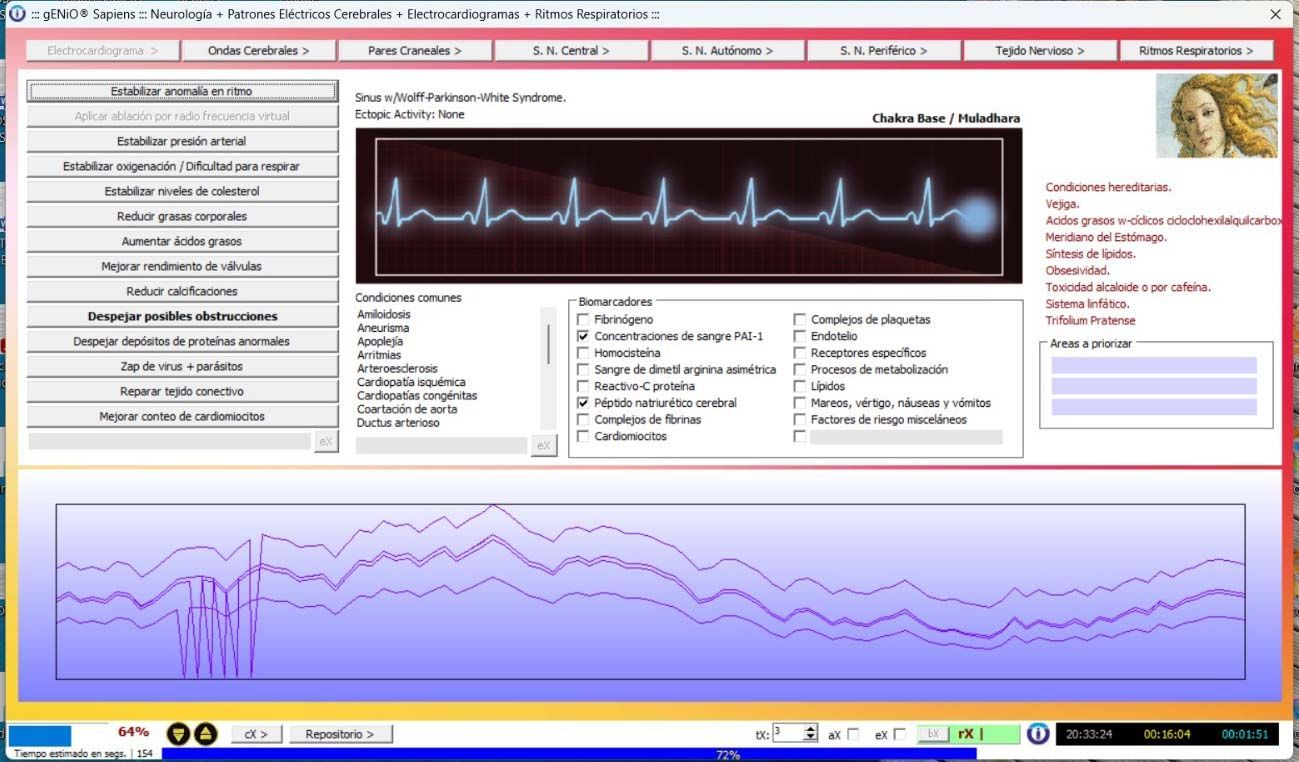
Task: Click the green rX indicator button
Action: [x=984, y=734]
